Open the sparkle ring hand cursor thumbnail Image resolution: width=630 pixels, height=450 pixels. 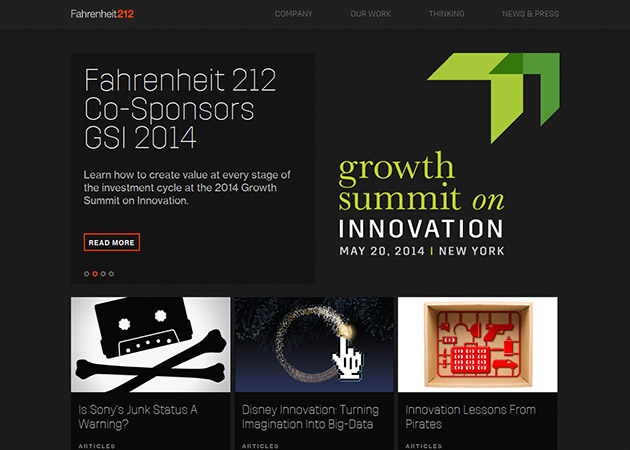click(314, 345)
